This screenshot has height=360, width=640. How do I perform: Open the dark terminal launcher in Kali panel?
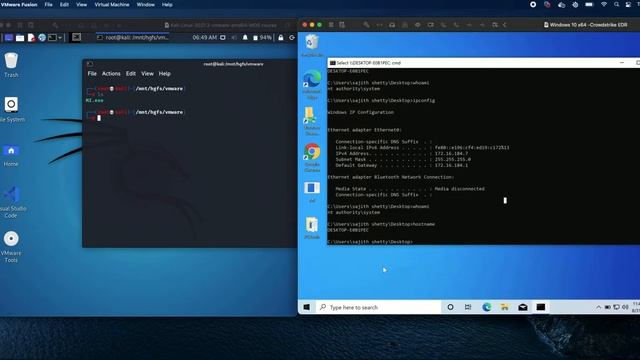[x=76, y=37]
